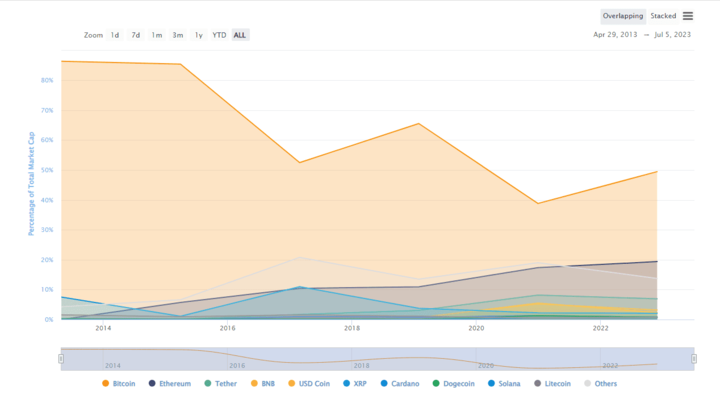Image resolution: width=720 pixels, height=394 pixels.
Task: Select the 3m zoom range
Action: pyautogui.click(x=178, y=35)
